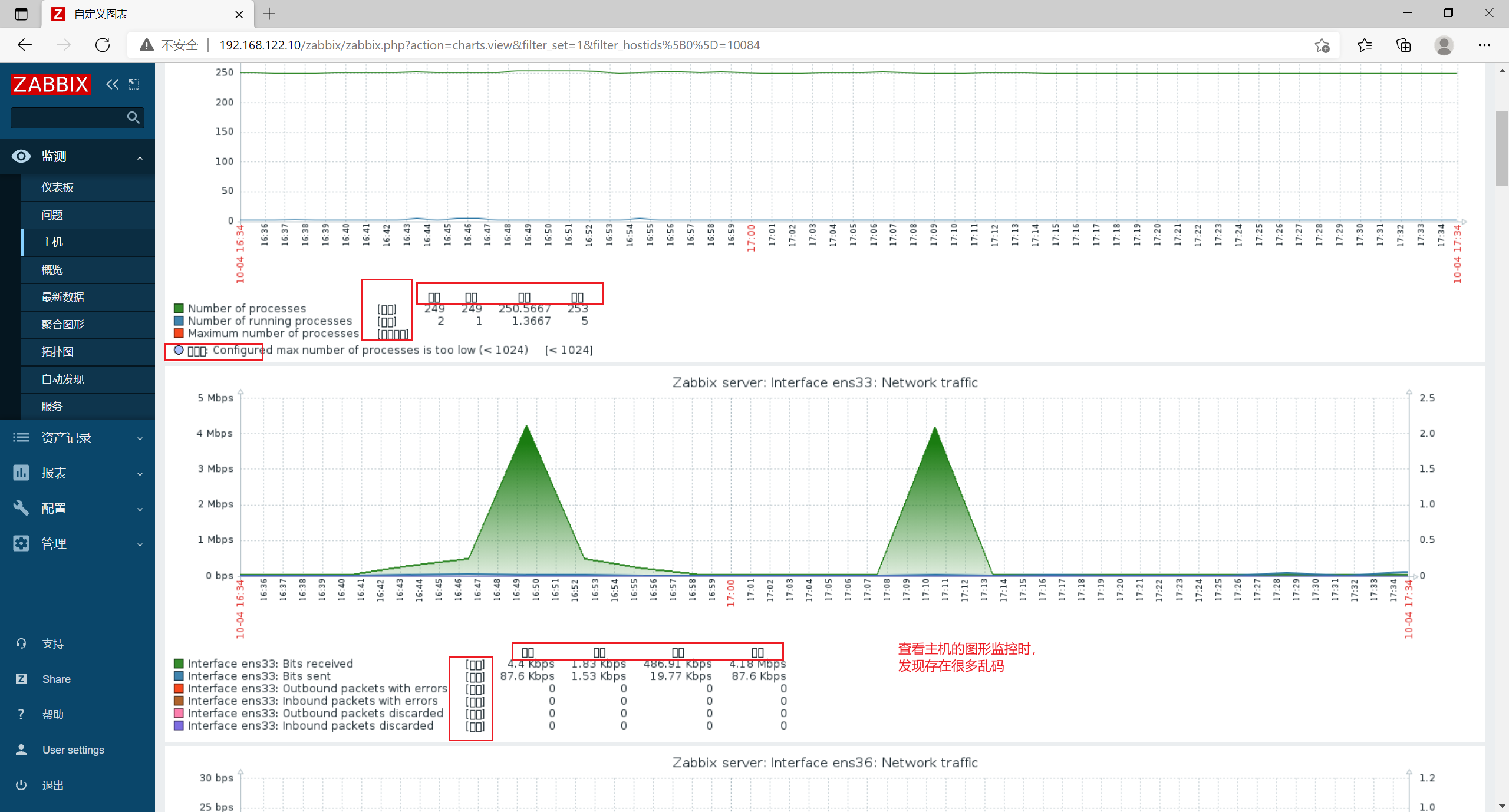This screenshot has height=812, width=1509.
Task: Click the green Number of processes swatch
Action: [179, 308]
